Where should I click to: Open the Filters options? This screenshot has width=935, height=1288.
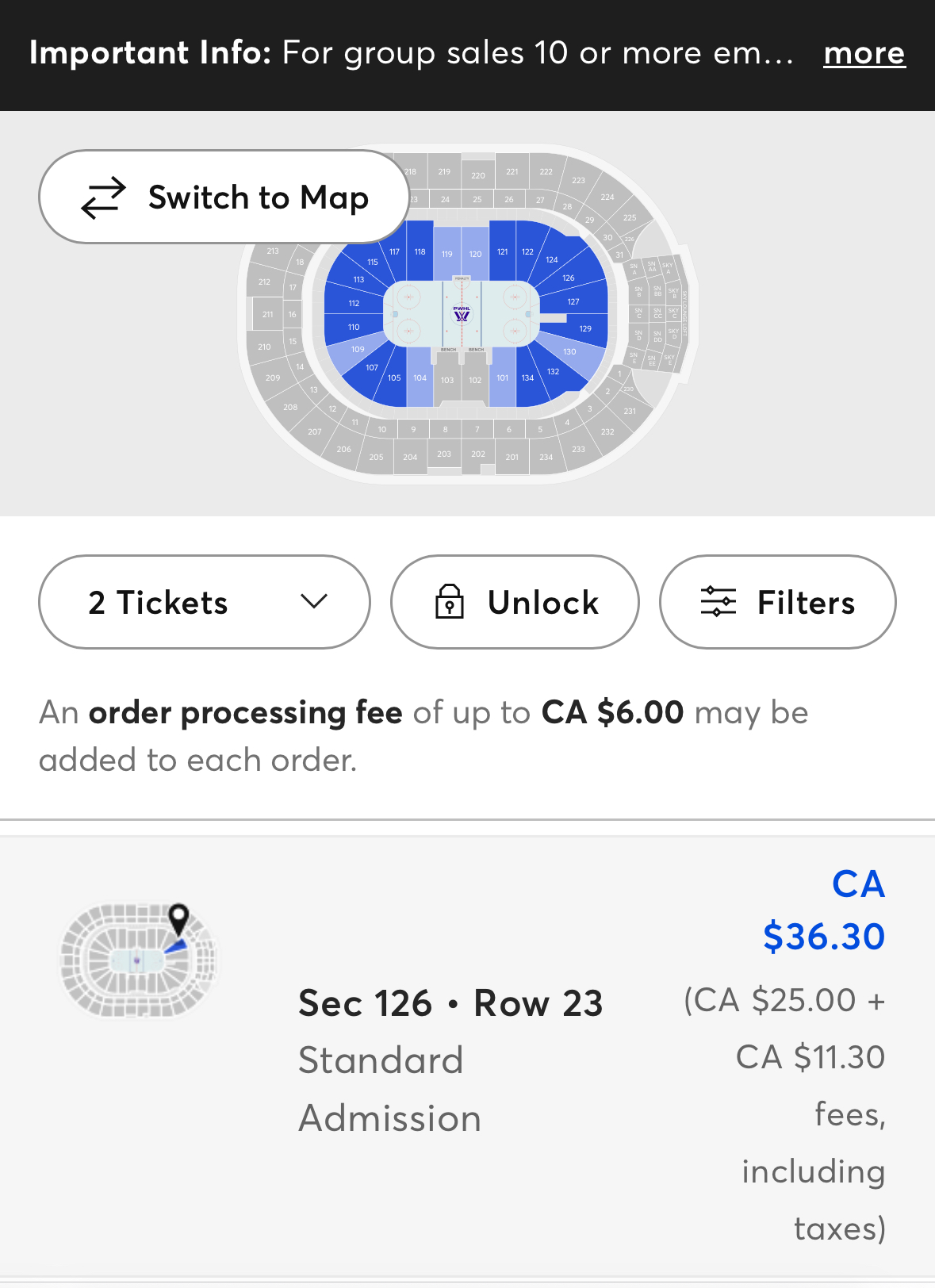[x=777, y=602]
